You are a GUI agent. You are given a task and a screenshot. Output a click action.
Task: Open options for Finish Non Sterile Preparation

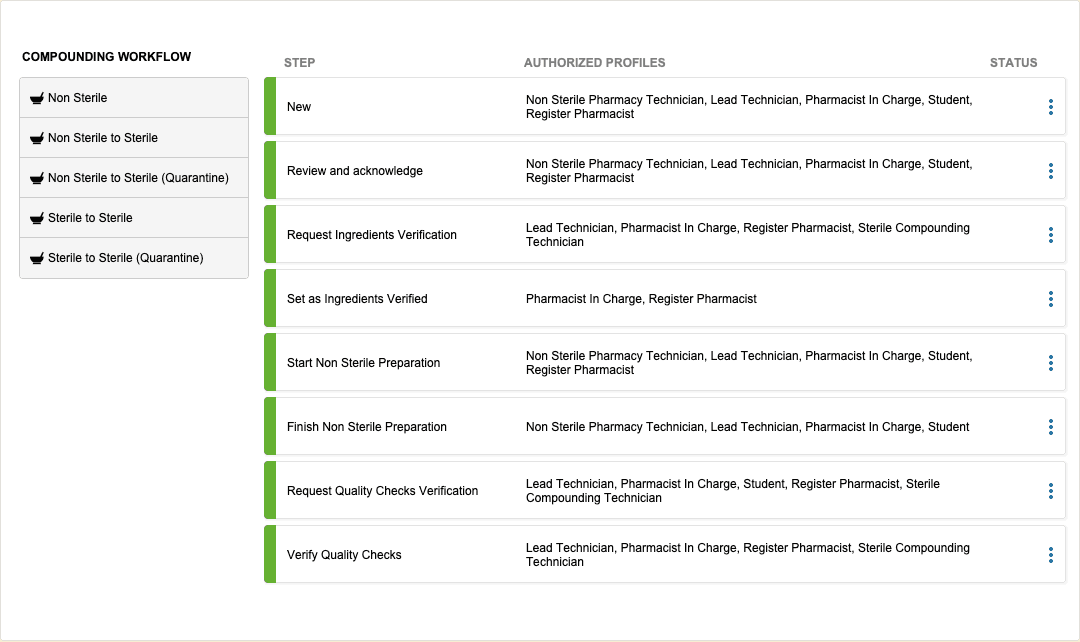1050,427
